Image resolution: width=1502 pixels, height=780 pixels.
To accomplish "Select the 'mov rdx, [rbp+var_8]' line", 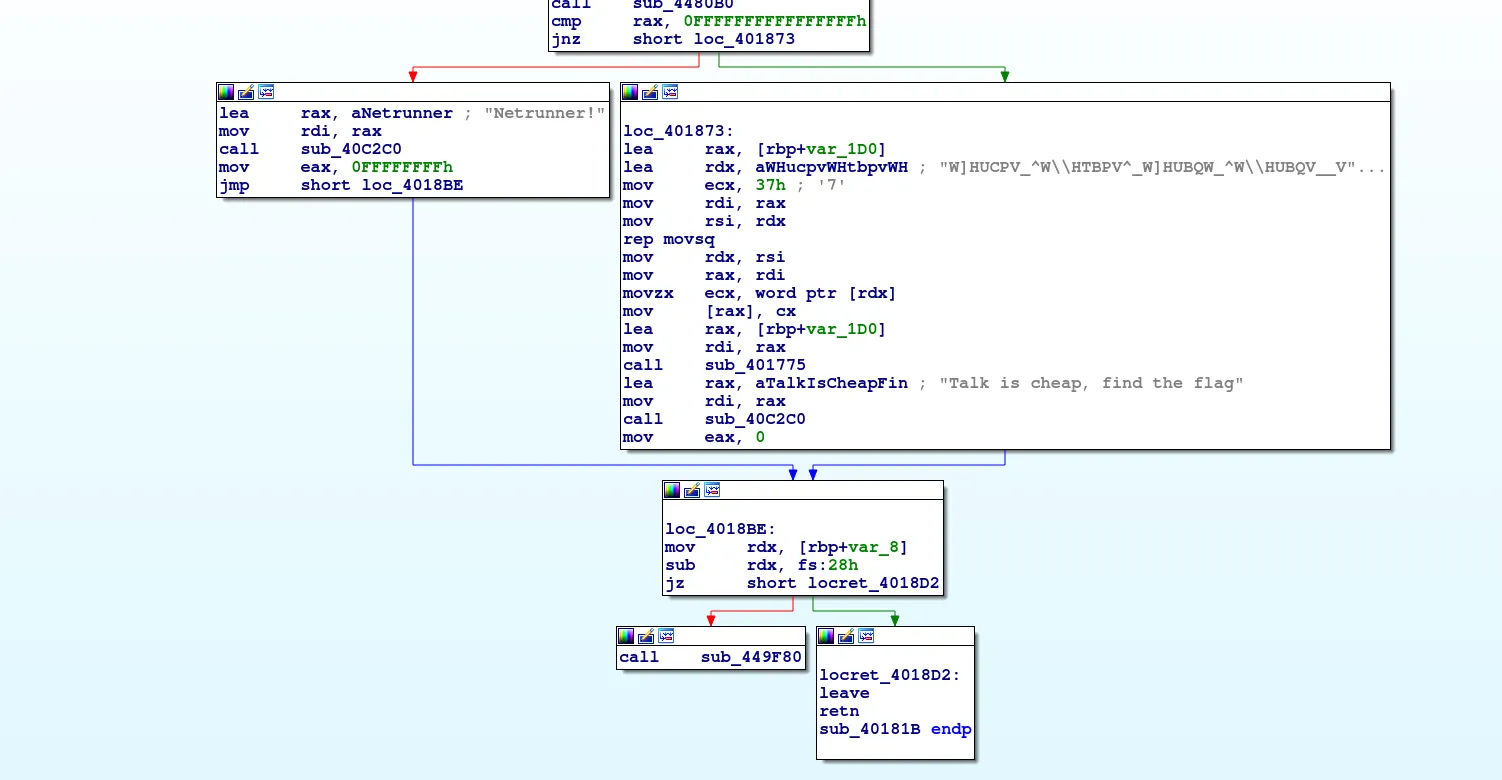I will 787,547.
